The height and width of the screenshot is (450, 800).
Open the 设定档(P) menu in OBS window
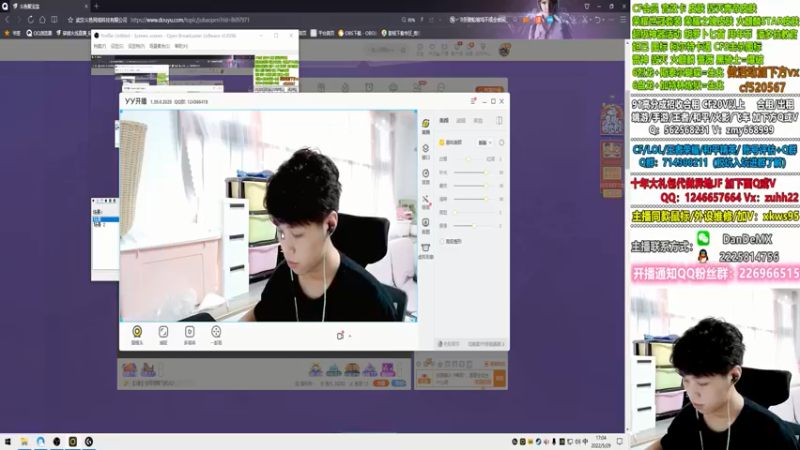(136, 46)
